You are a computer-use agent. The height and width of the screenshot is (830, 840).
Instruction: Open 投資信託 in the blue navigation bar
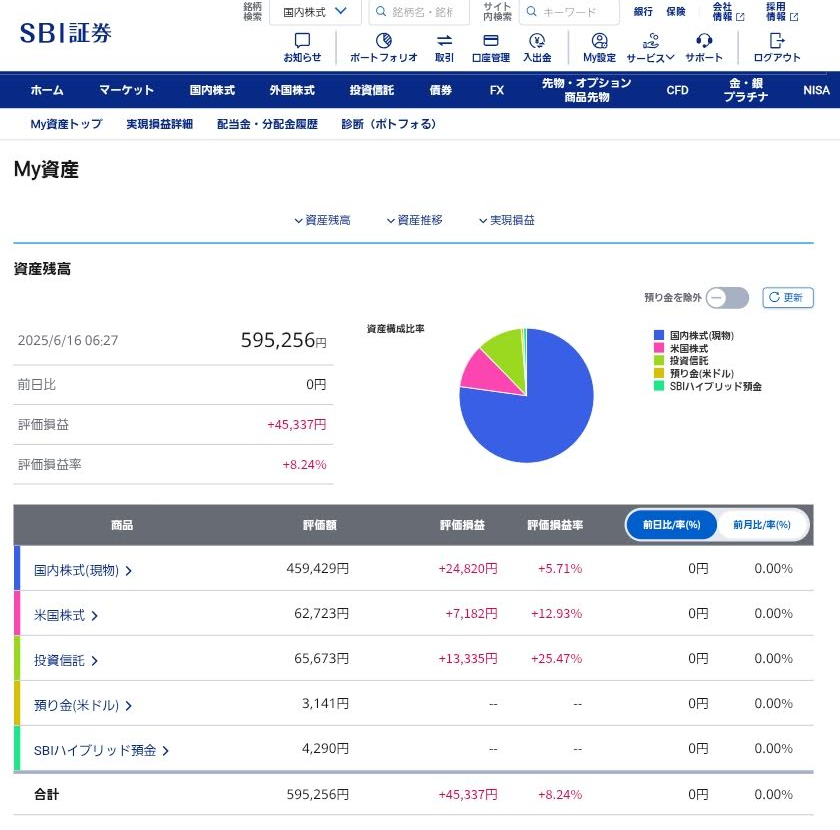click(x=372, y=90)
